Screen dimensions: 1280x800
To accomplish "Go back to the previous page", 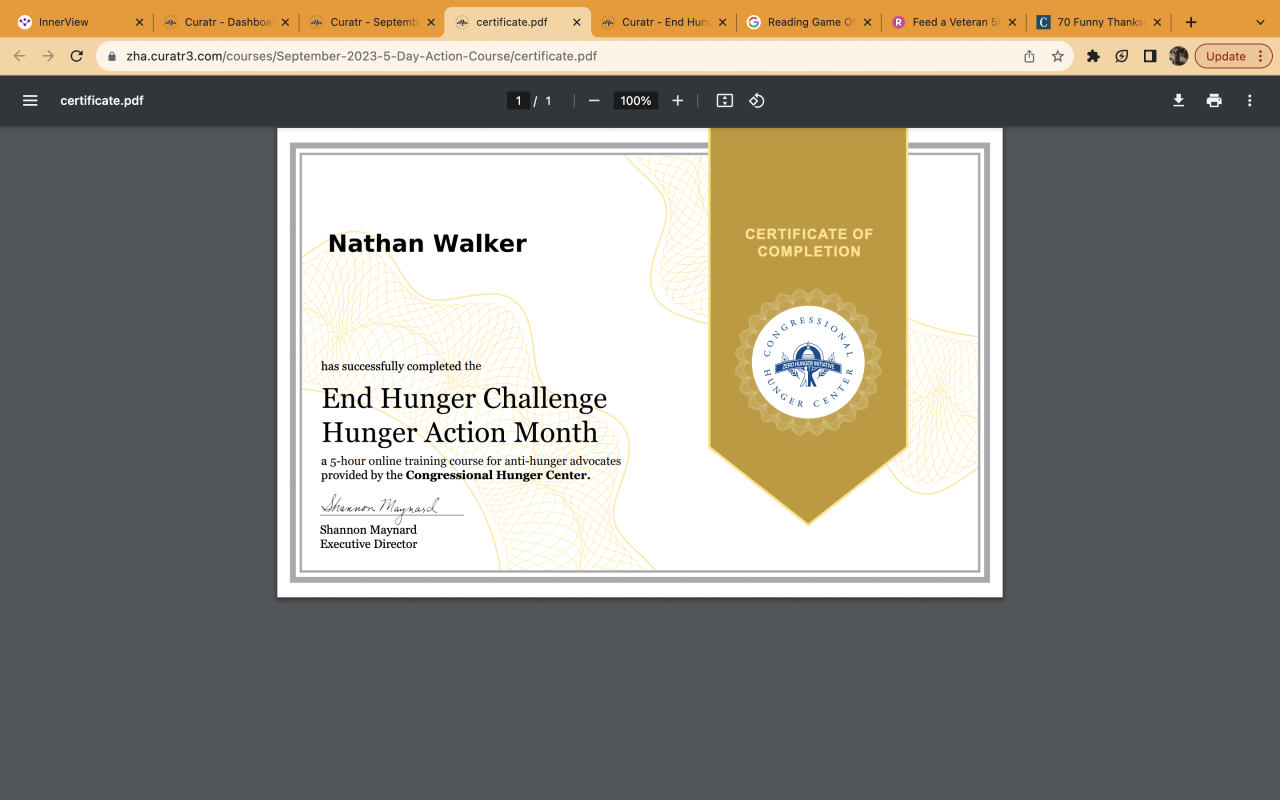I will coord(20,56).
